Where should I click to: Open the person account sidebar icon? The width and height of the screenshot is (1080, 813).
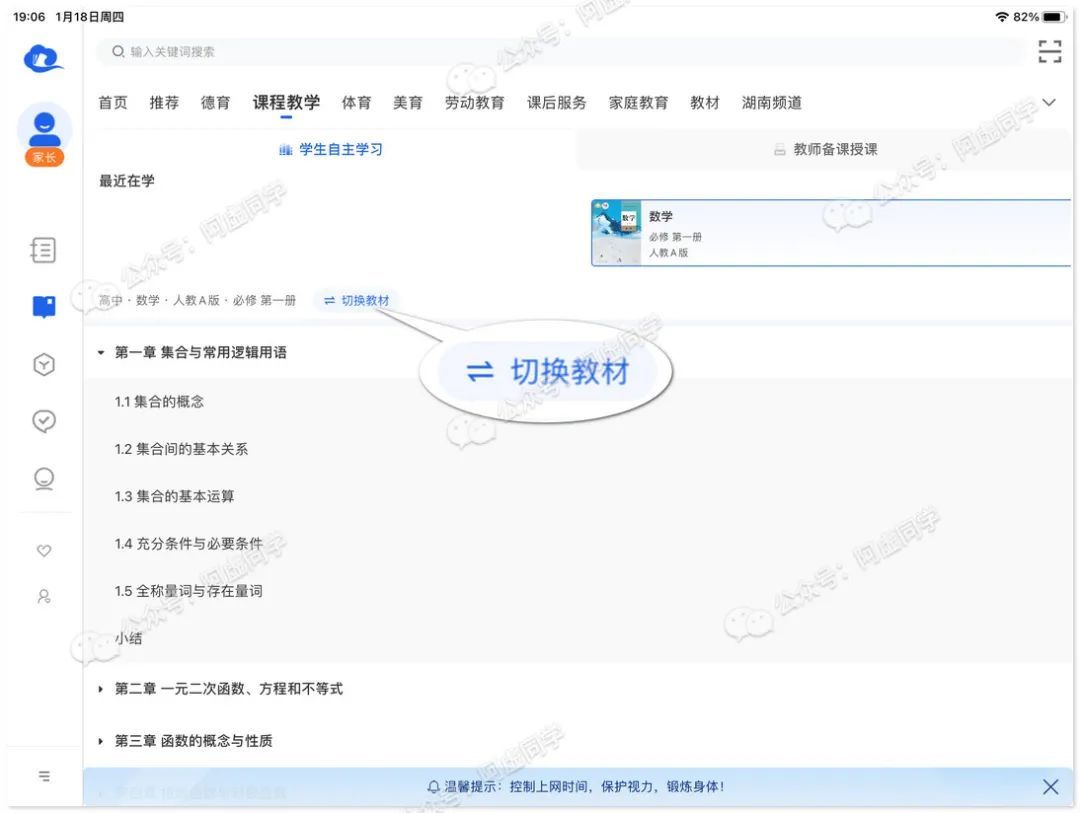click(x=44, y=596)
